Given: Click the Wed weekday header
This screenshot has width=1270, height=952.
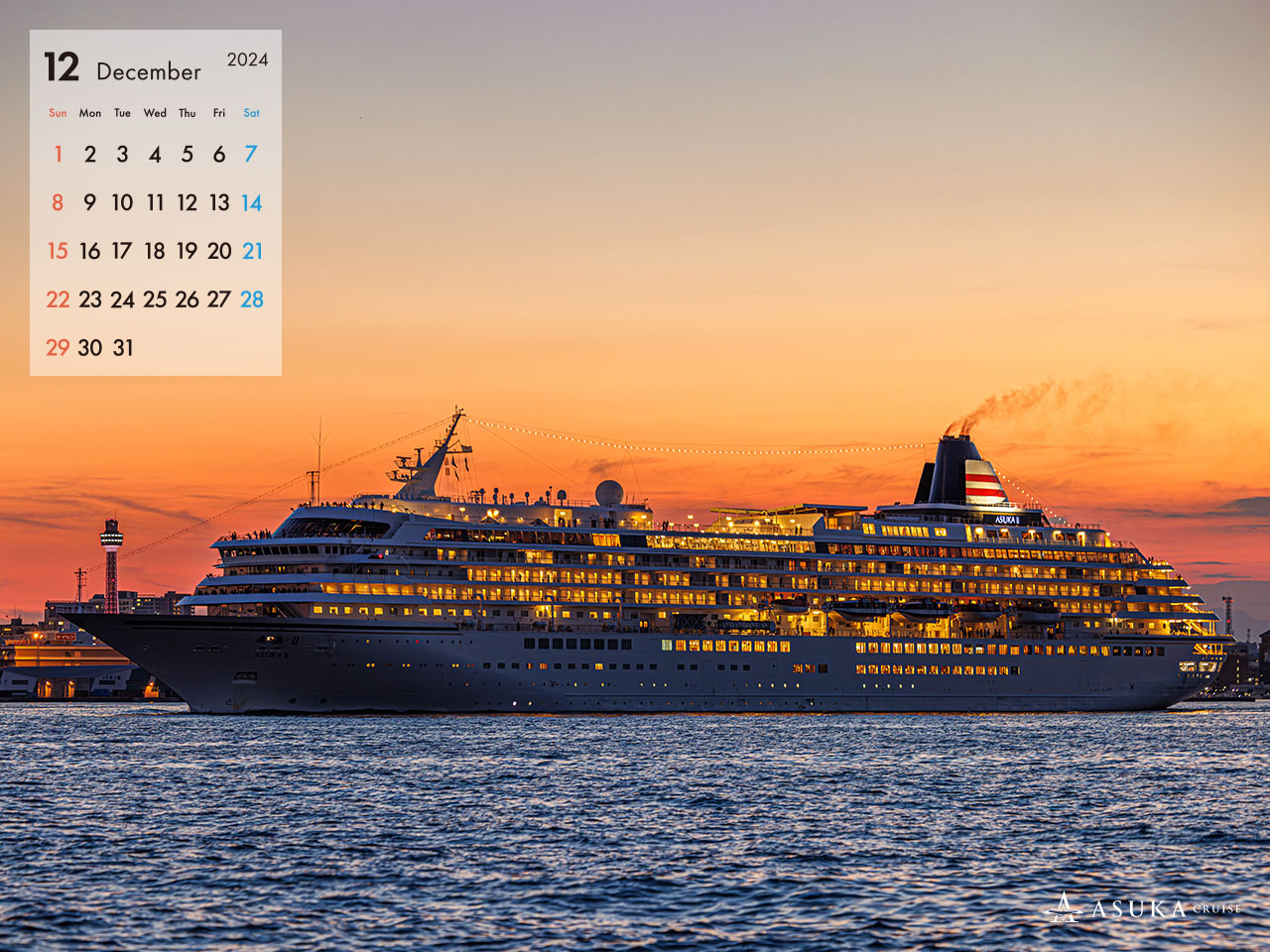Looking at the screenshot, I should pos(155,113).
